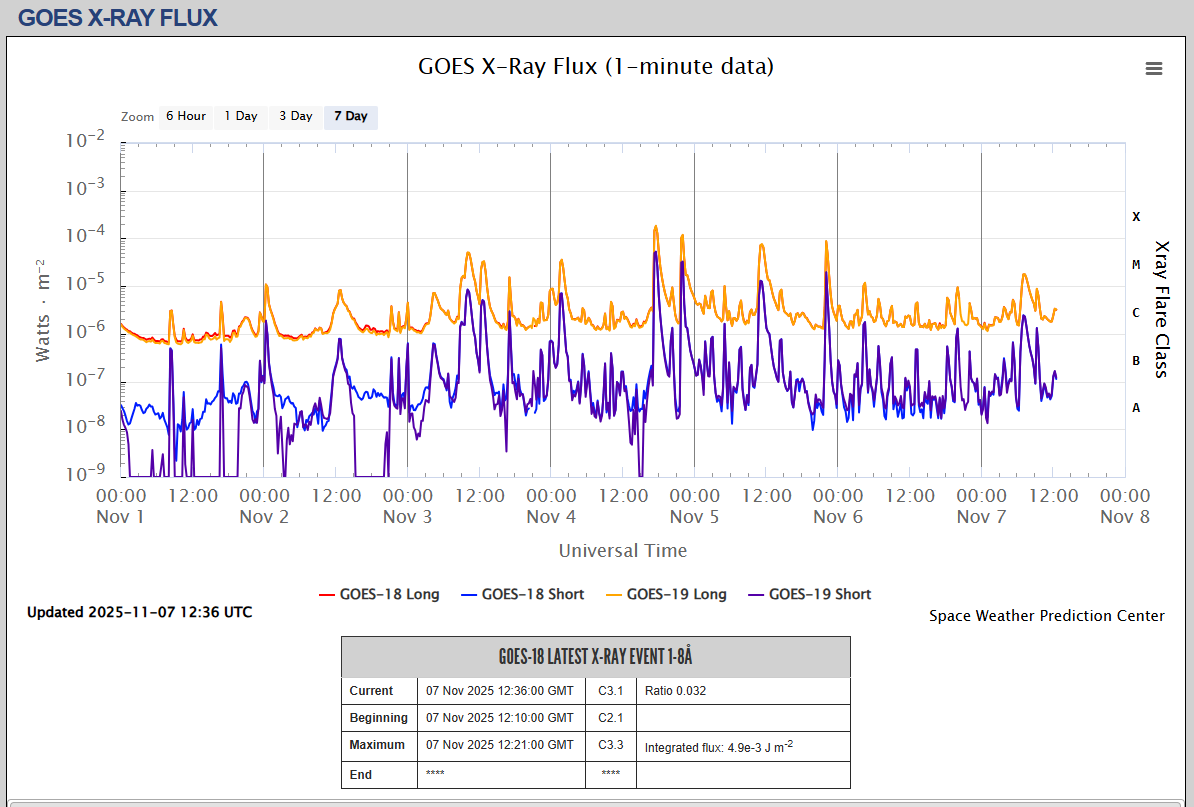Click the Xray Flare Class axis title
This screenshot has height=807, width=1194.
tap(1162, 308)
